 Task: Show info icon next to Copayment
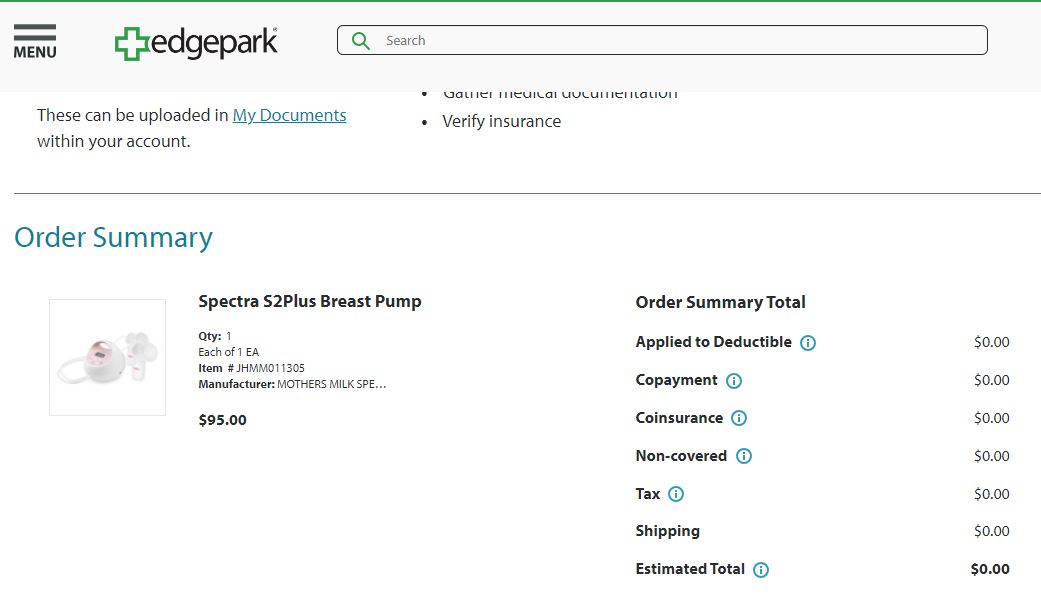(x=734, y=381)
